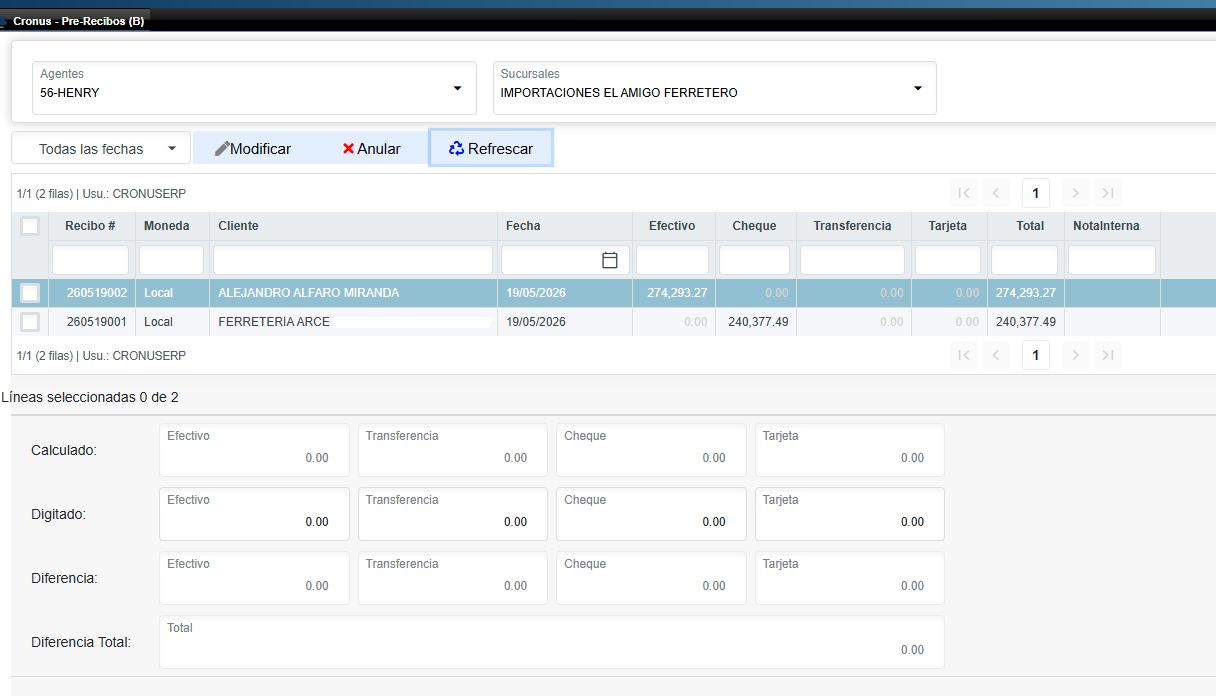Click the Diferencia Total field
This screenshot has height=696, width=1216.
pyautogui.click(x=552, y=642)
